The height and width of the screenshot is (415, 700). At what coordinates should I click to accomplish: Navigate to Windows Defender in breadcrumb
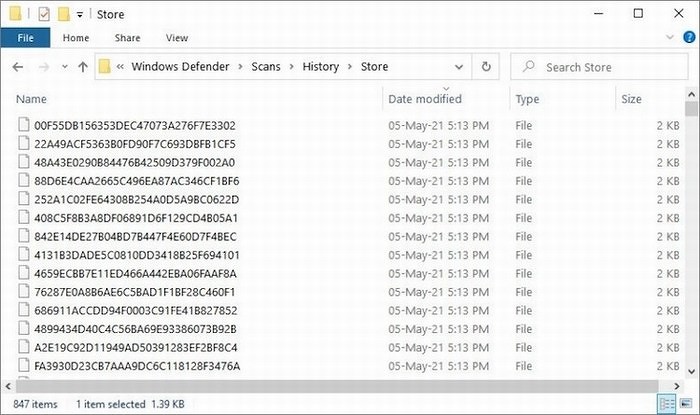(x=180, y=66)
